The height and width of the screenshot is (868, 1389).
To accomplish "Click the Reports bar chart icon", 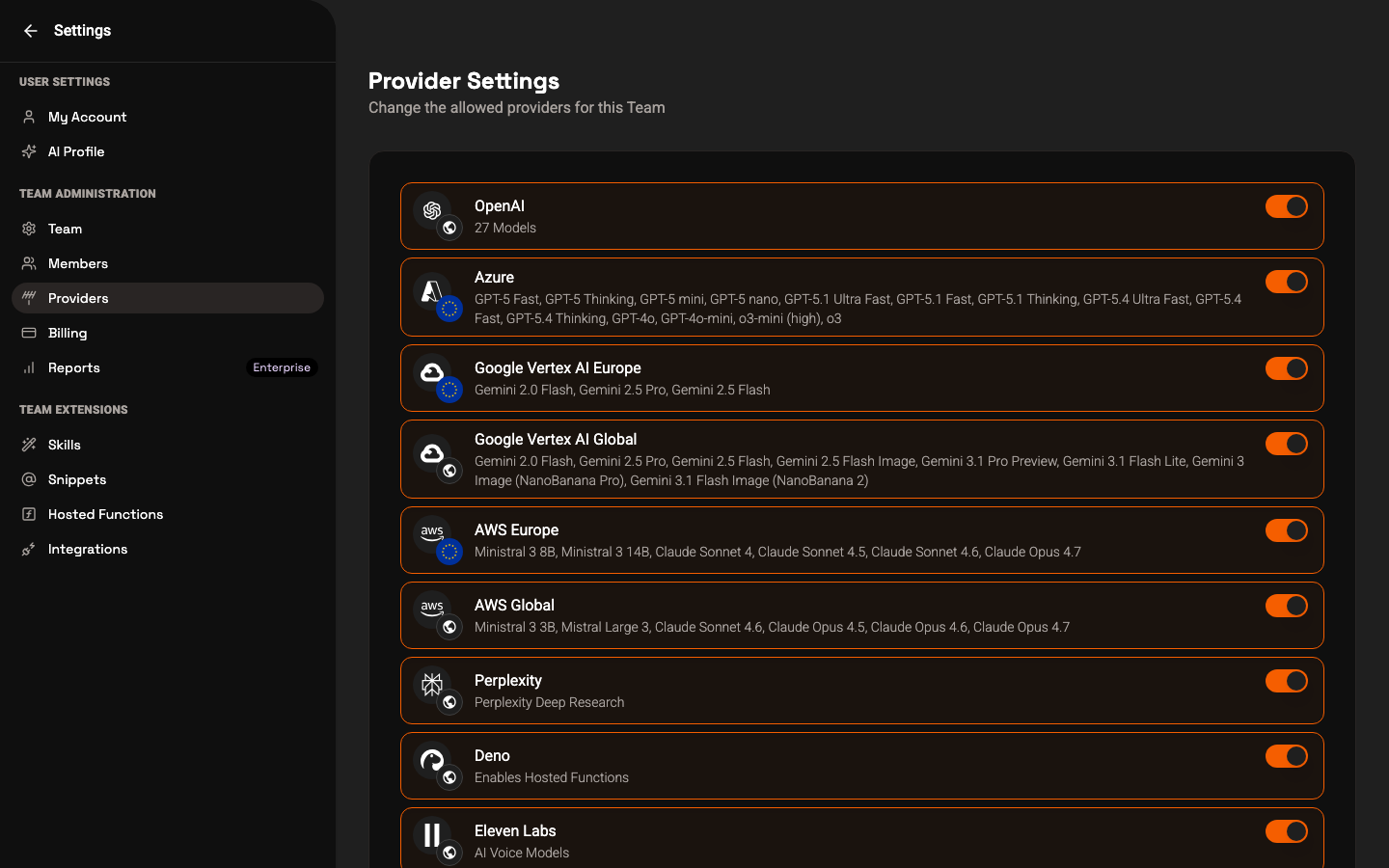I will [29, 367].
